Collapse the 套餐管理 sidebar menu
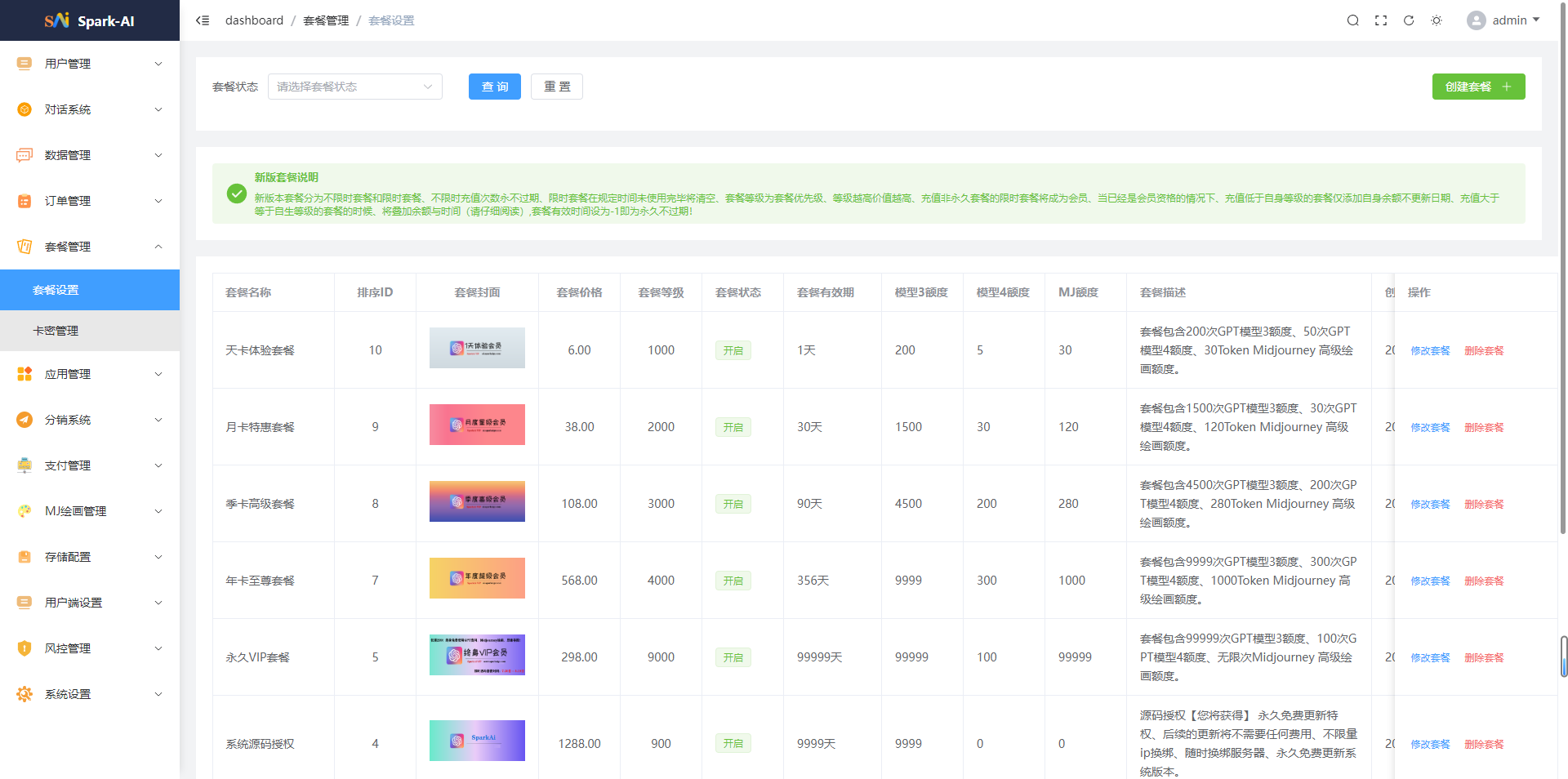Viewport: 1568px width, 779px height. [90, 247]
